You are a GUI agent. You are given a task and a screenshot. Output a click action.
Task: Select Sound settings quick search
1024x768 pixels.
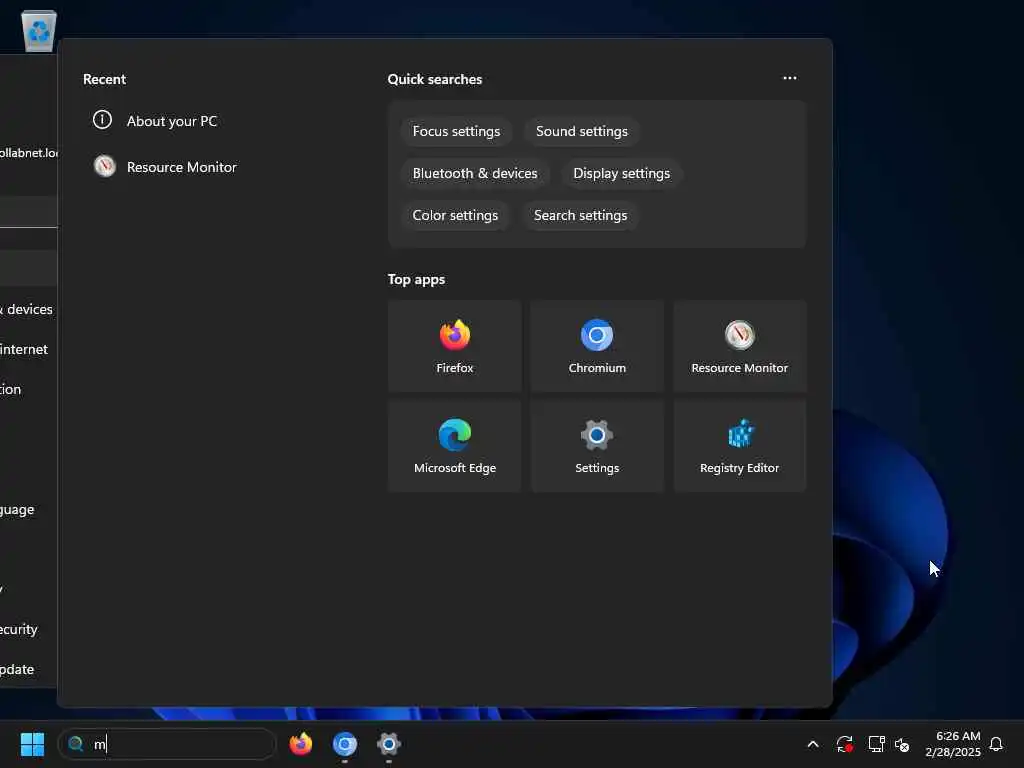(x=581, y=131)
